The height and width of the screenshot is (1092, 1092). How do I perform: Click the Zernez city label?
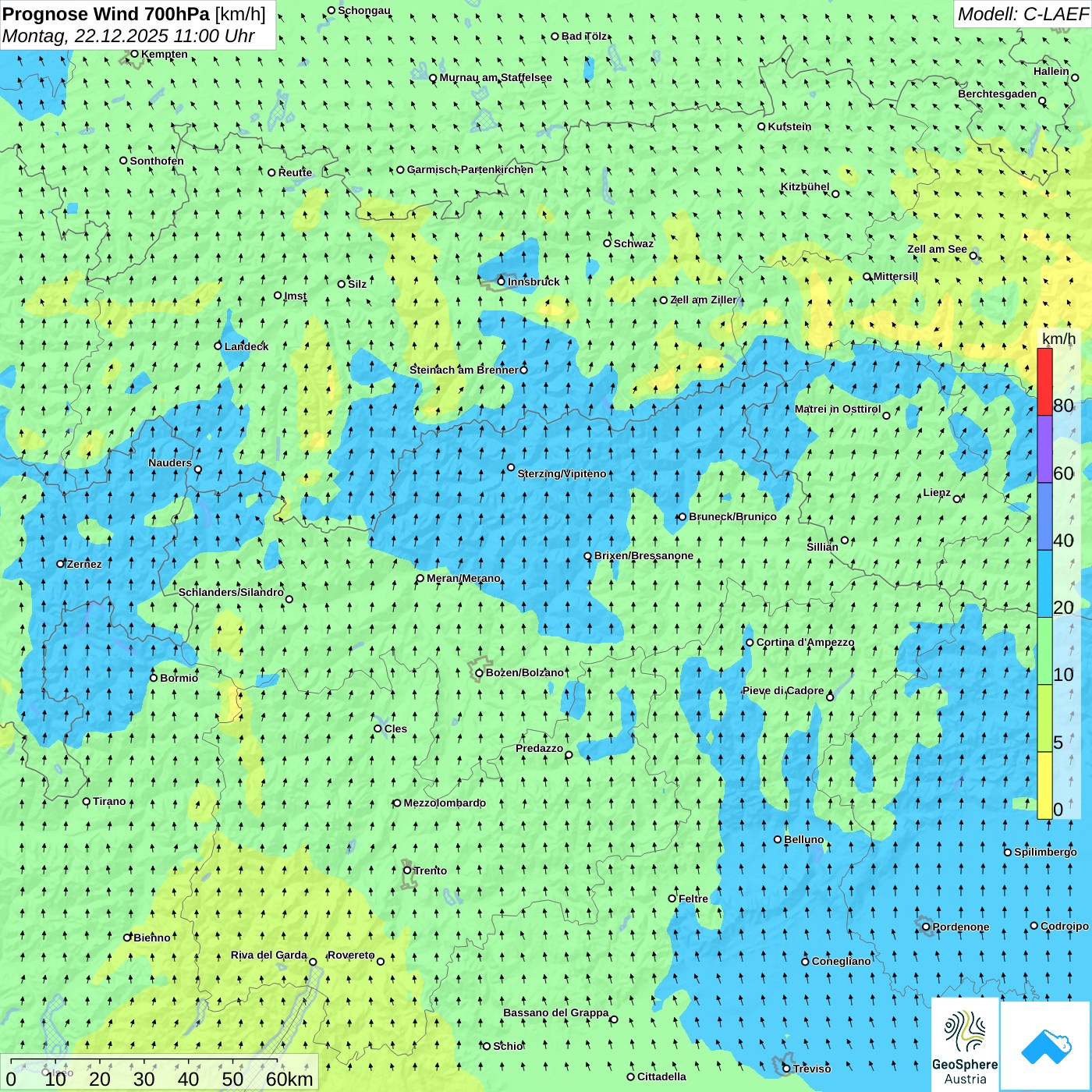[x=84, y=564]
